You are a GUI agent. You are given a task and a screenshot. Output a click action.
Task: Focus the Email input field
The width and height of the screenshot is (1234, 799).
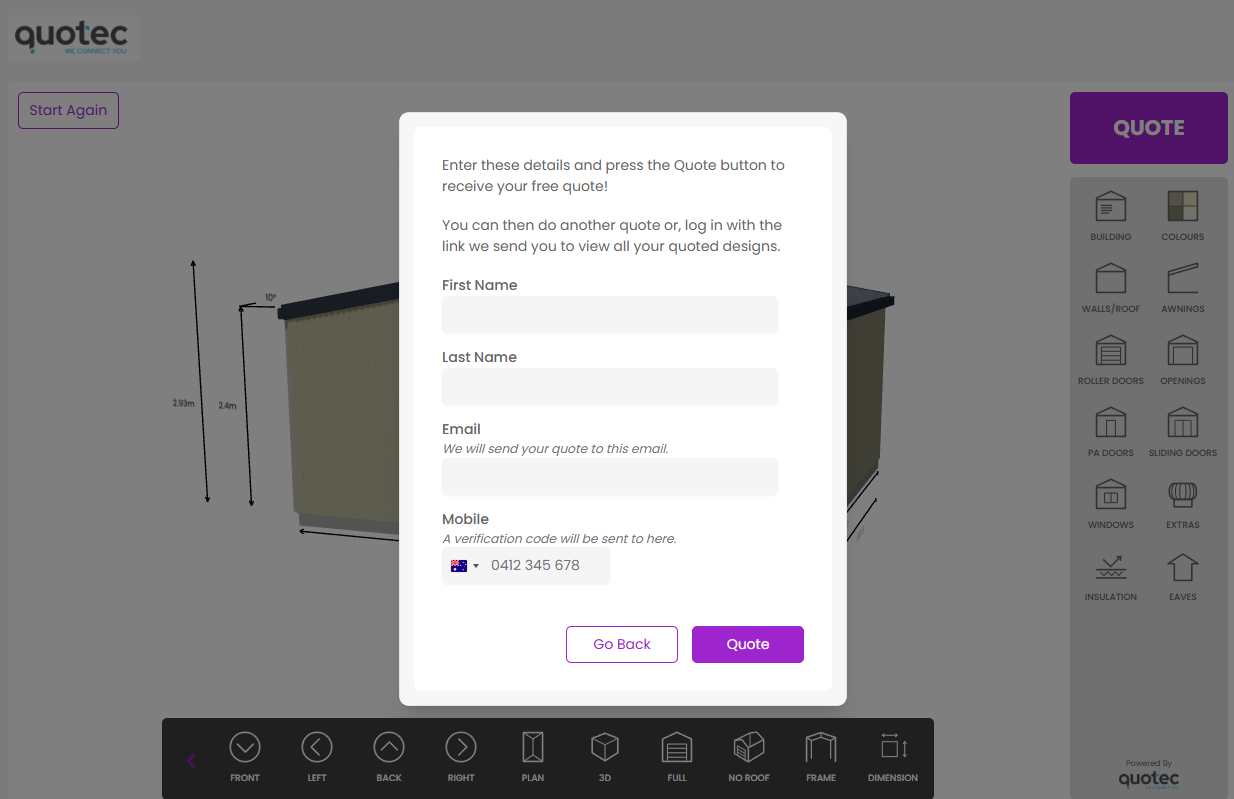click(x=610, y=477)
